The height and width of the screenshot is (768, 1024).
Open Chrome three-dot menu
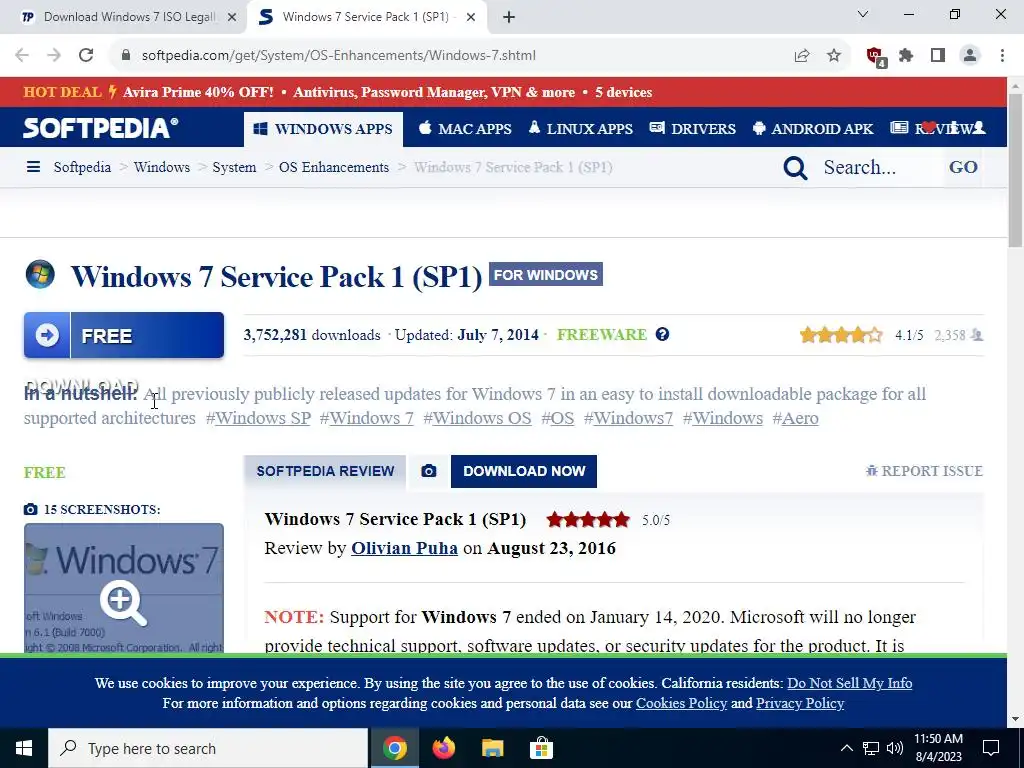point(1002,56)
